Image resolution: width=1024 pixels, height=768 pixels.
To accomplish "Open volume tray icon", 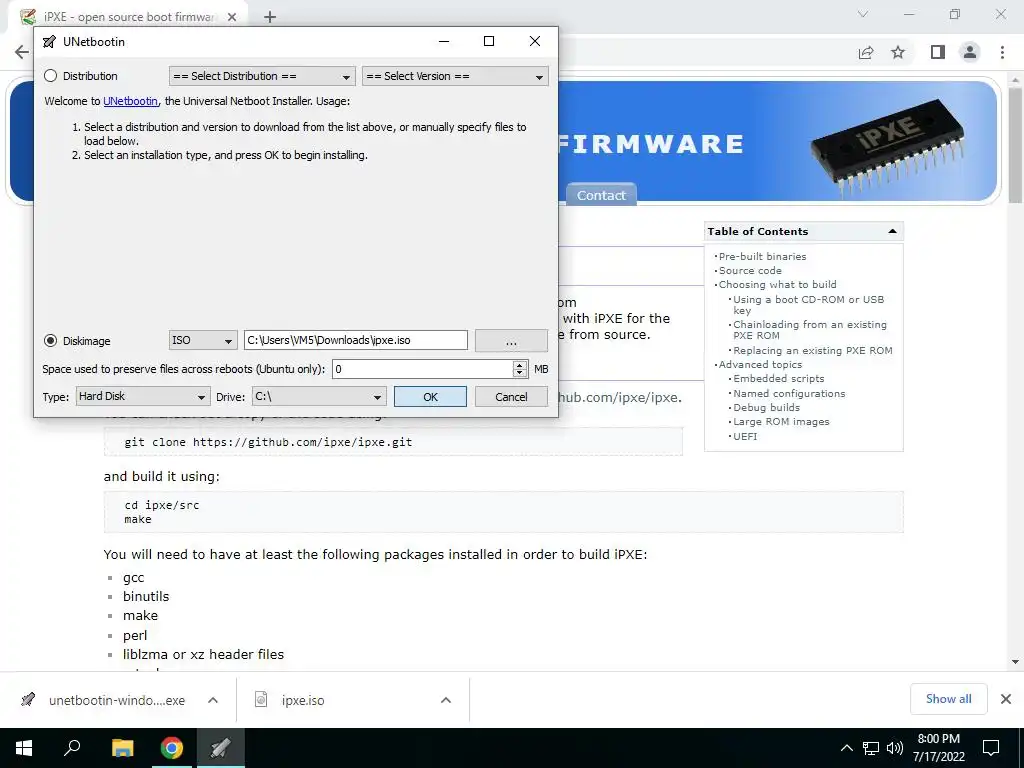I will click(x=895, y=748).
